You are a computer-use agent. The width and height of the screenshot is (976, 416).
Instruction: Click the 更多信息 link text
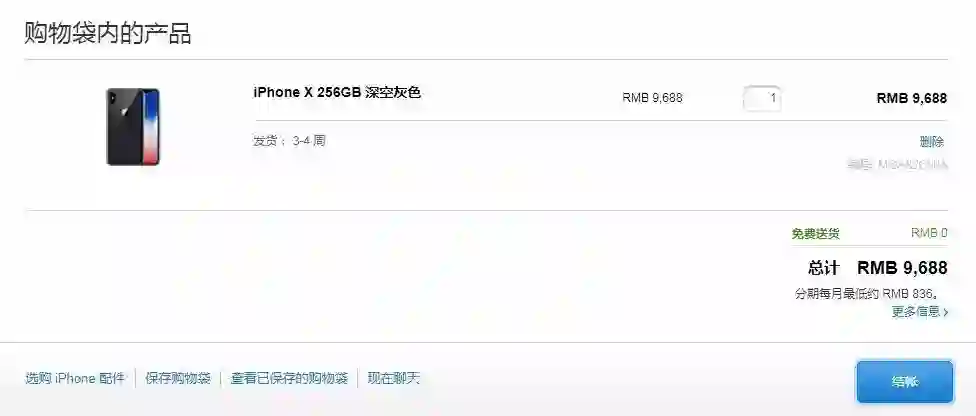916,312
